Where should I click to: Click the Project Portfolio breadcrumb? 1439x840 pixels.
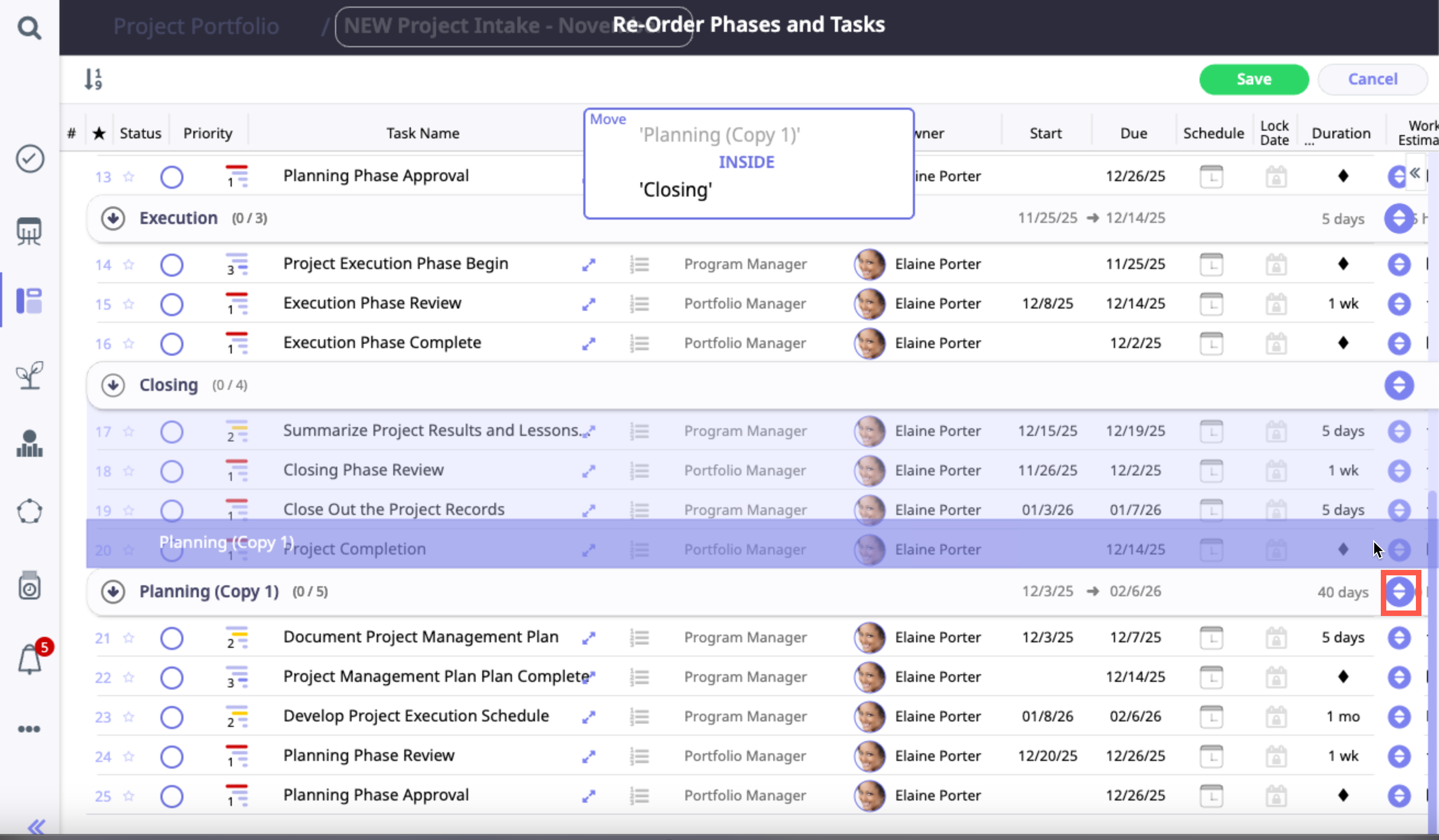(196, 26)
